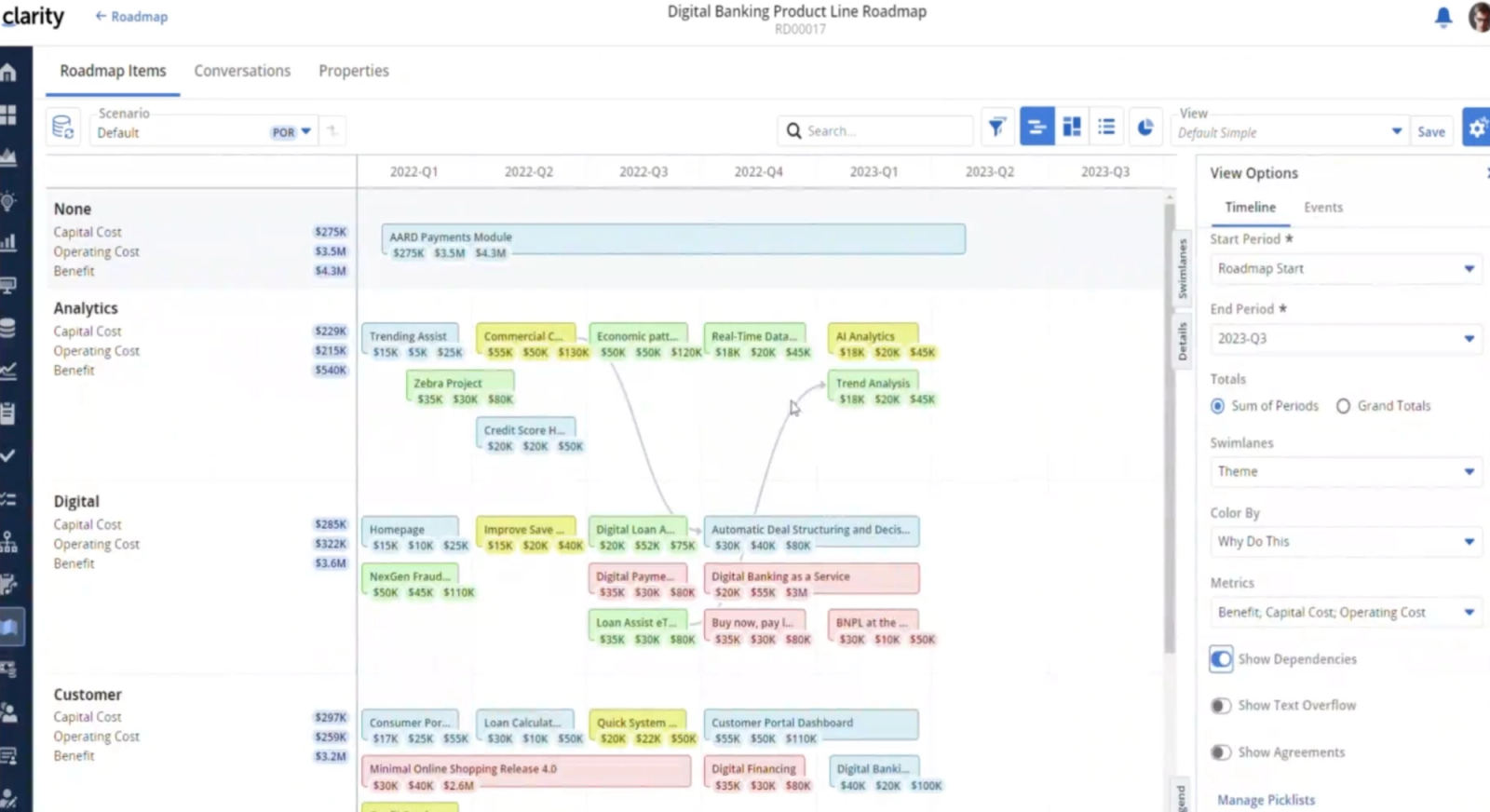Select Sum of Periods radio button

click(x=1217, y=406)
